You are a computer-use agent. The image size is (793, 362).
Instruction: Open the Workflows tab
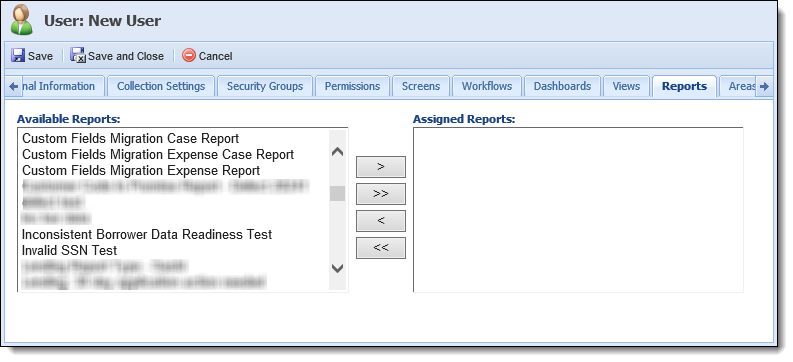point(487,86)
